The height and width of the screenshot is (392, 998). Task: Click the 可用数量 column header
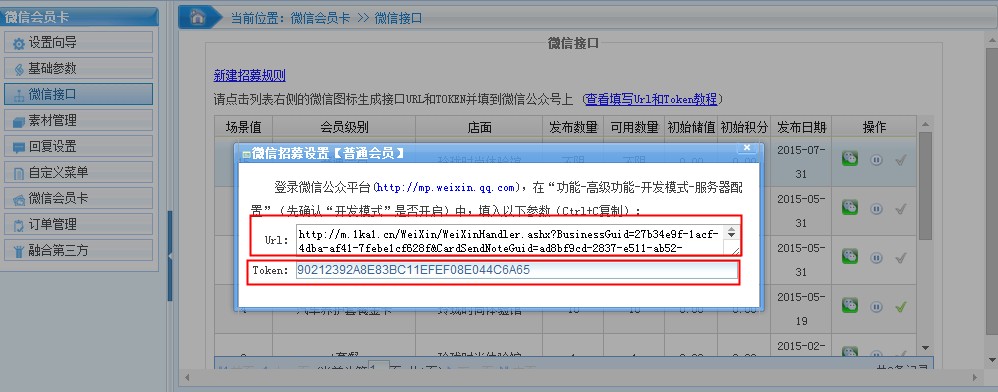click(634, 127)
